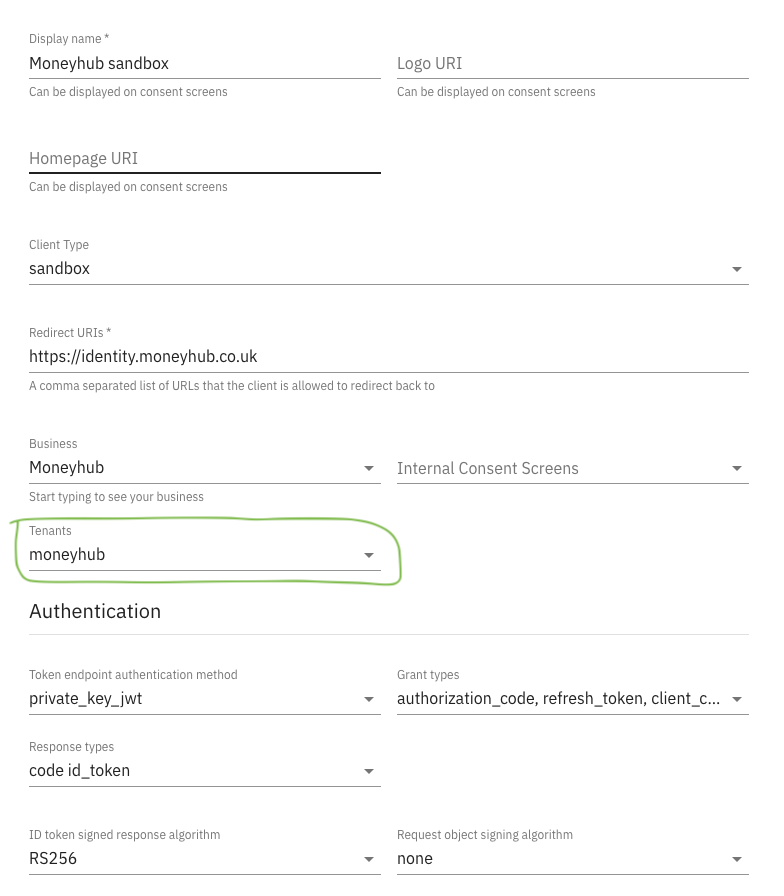The height and width of the screenshot is (896, 784).
Task: Click the private_key_jwt dropdown arrow
Action: (x=369, y=699)
